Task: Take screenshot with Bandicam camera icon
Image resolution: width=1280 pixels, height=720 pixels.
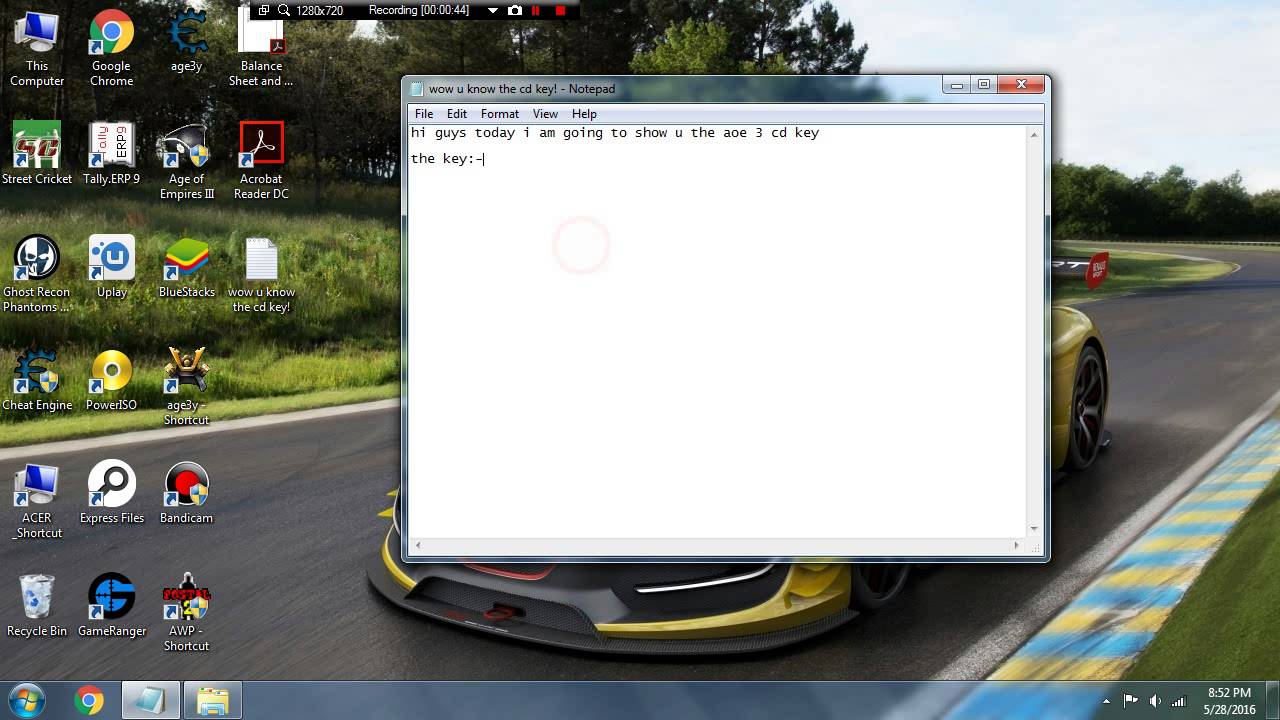Action: click(x=515, y=10)
